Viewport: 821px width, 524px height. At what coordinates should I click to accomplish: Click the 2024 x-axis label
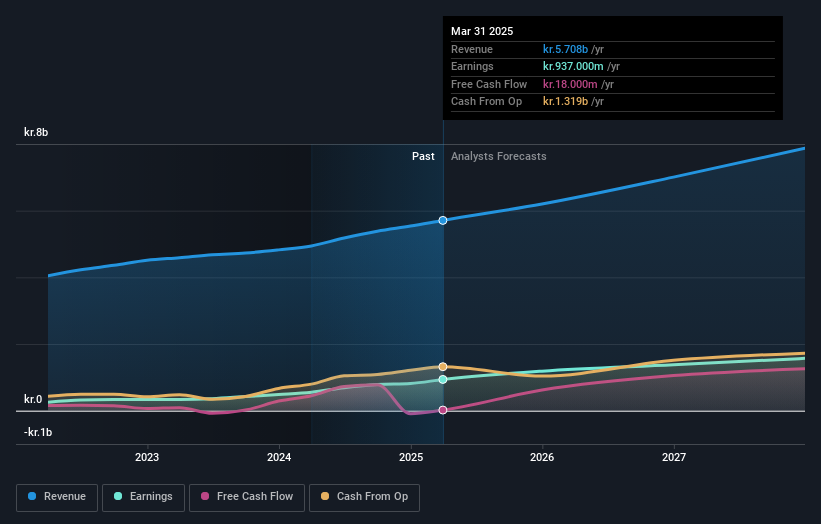click(x=279, y=457)
